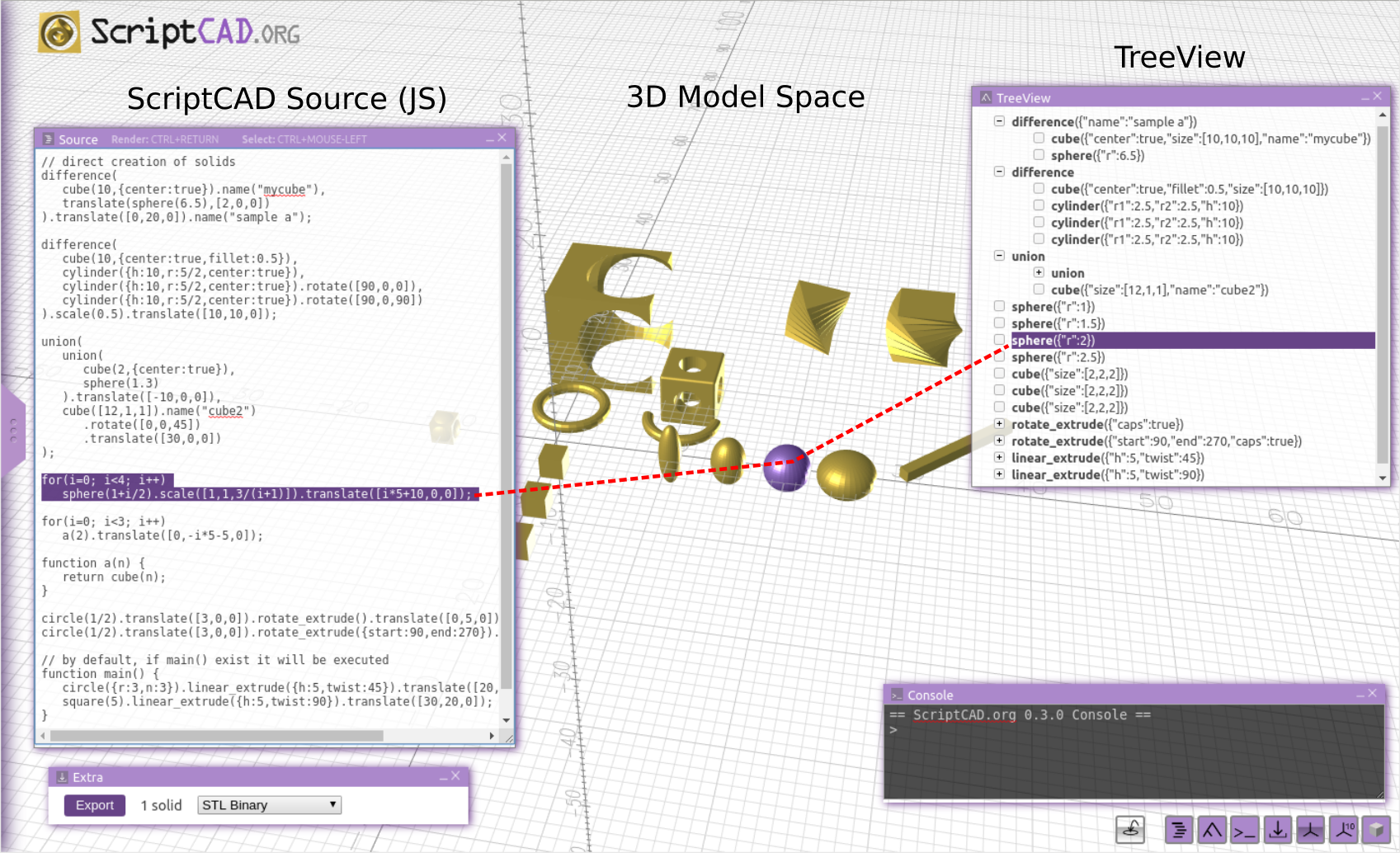Viewport: 1400px width, 853px height.
Task: Check the sphere r:1 checkbox
Action: [x=999, y=306]
